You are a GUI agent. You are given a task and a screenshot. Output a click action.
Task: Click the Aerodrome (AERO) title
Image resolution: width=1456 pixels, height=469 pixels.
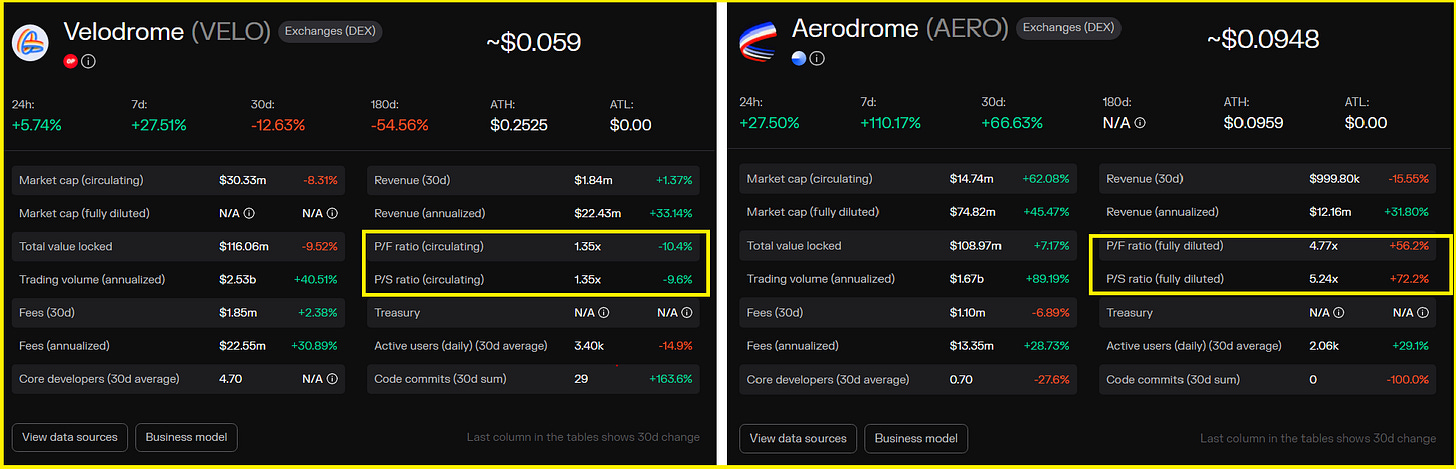click(900, 30)
